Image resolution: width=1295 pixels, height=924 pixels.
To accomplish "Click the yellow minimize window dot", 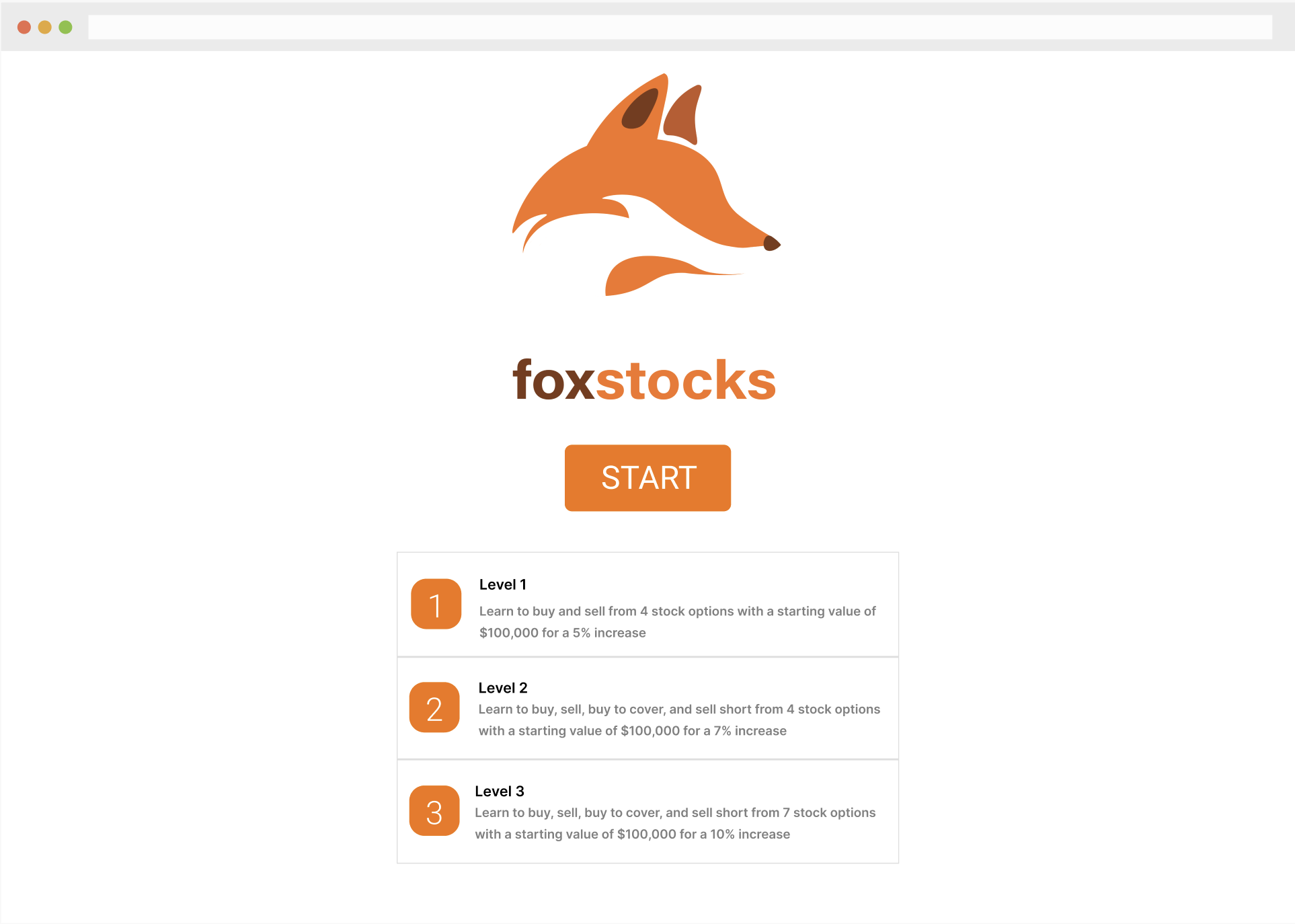I will click(x=45, y=27).
